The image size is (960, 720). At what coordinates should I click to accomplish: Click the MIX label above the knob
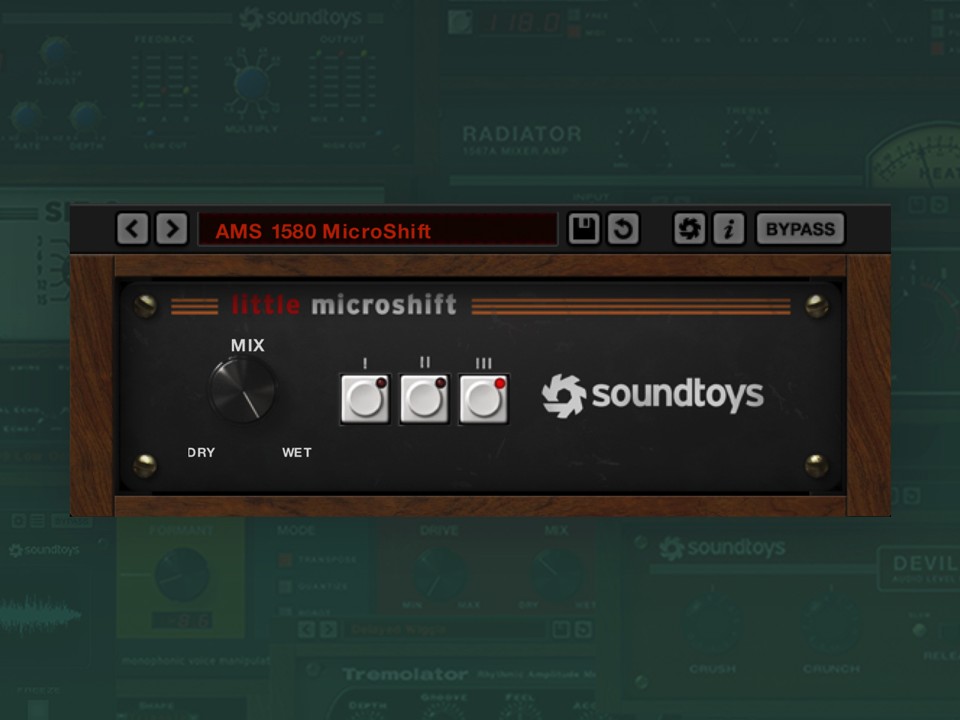tap(246, 345)
